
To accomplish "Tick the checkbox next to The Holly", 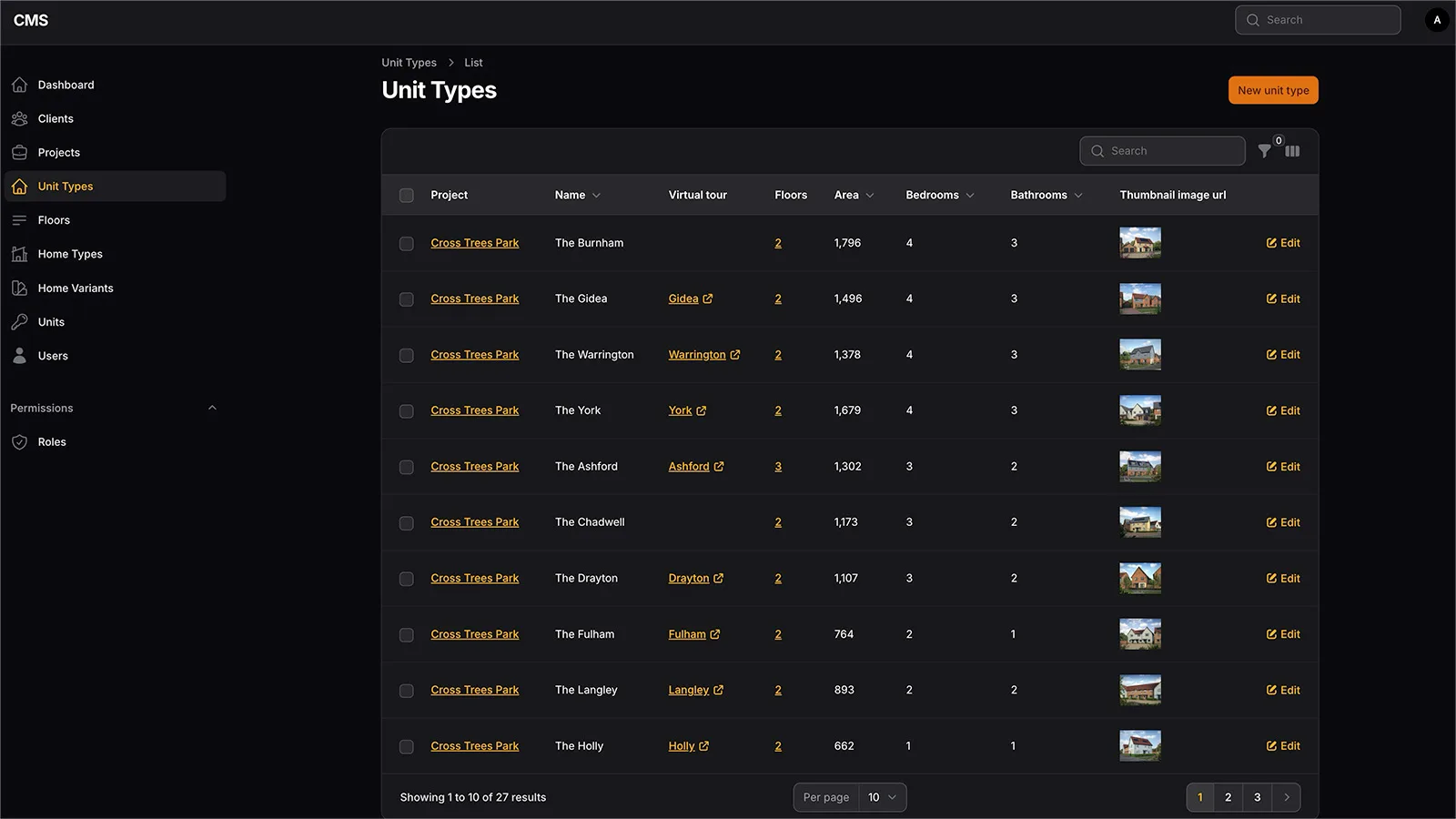I will click(x=406, y=746).
